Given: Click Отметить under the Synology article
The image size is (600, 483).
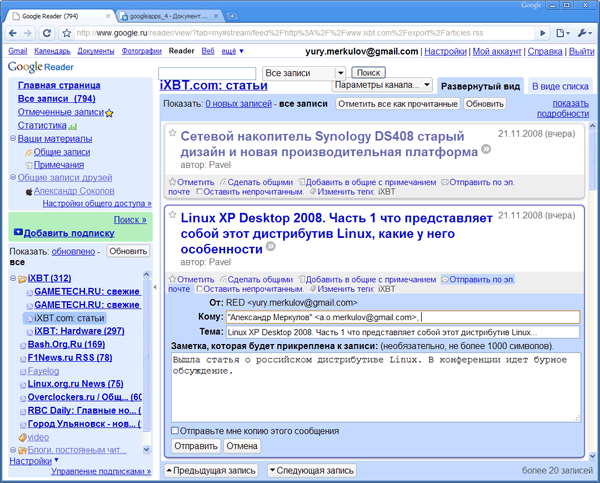Looking at the screenshot, I should pyautogui.click(x=192, y=182).
